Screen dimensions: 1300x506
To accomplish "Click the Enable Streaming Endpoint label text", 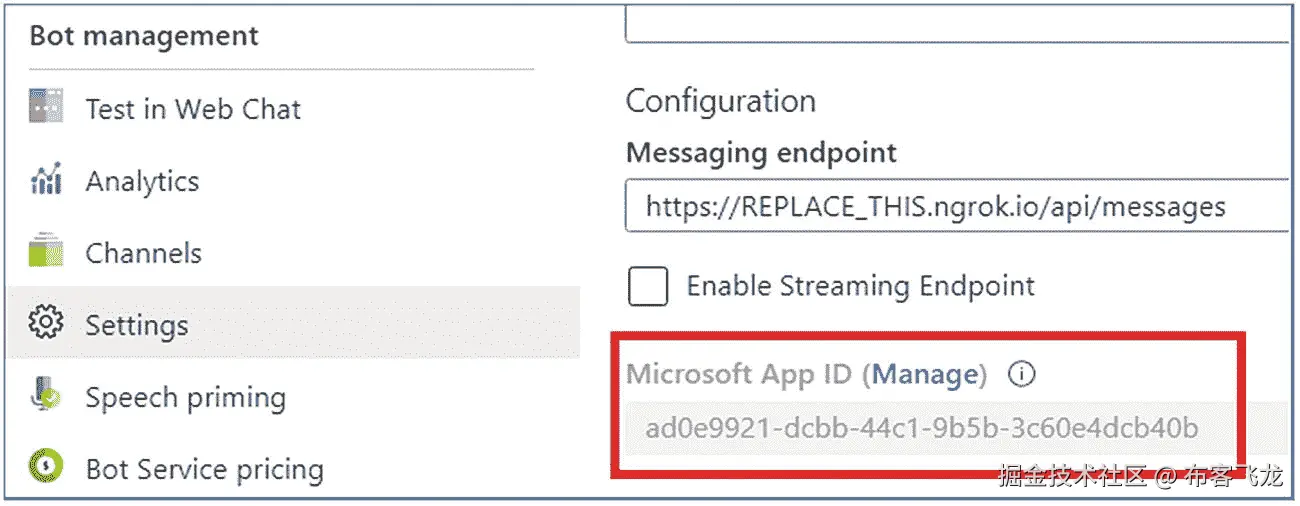I will [x=860, y=286].
